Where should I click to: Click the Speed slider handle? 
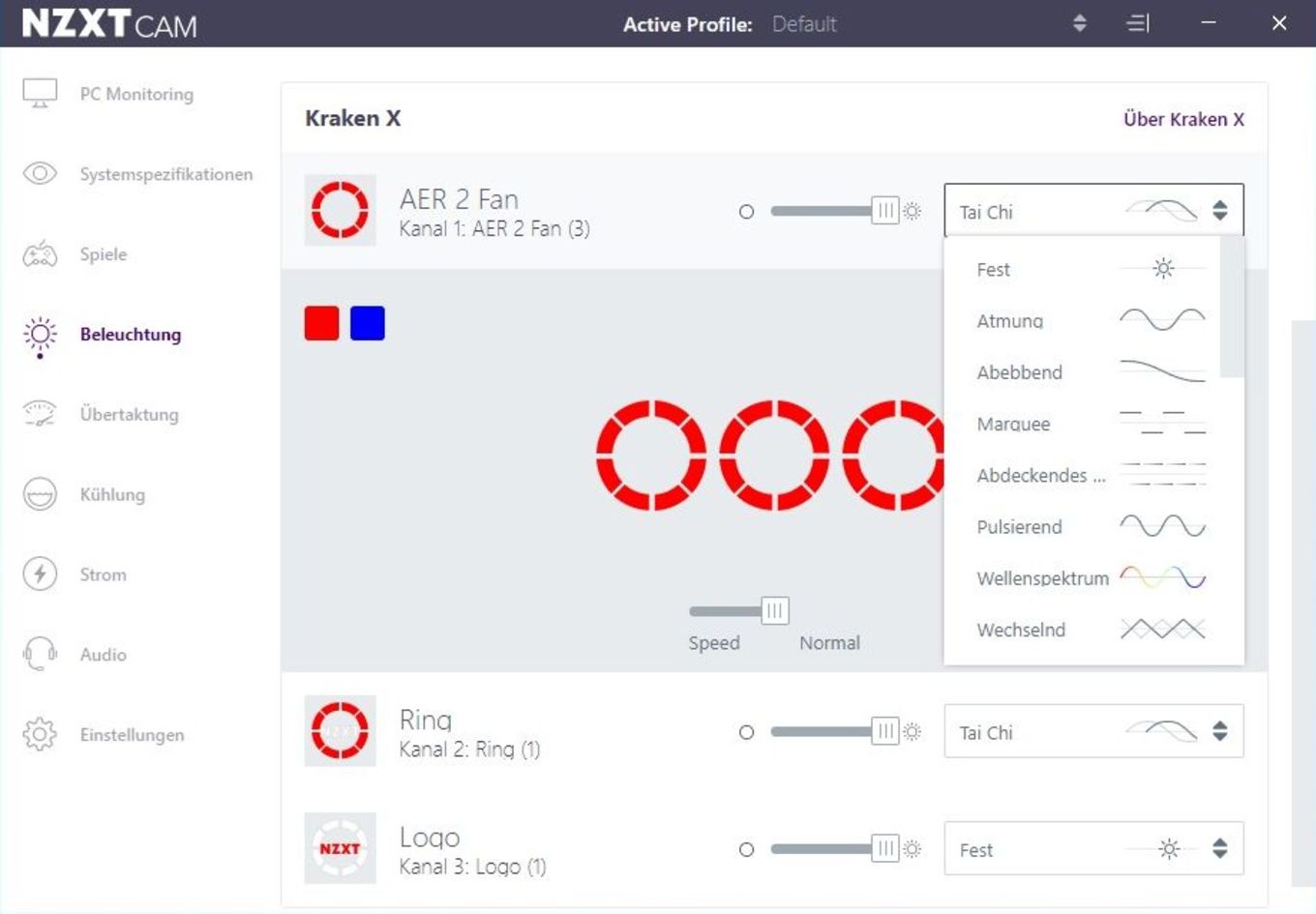[x=775, y=610]
